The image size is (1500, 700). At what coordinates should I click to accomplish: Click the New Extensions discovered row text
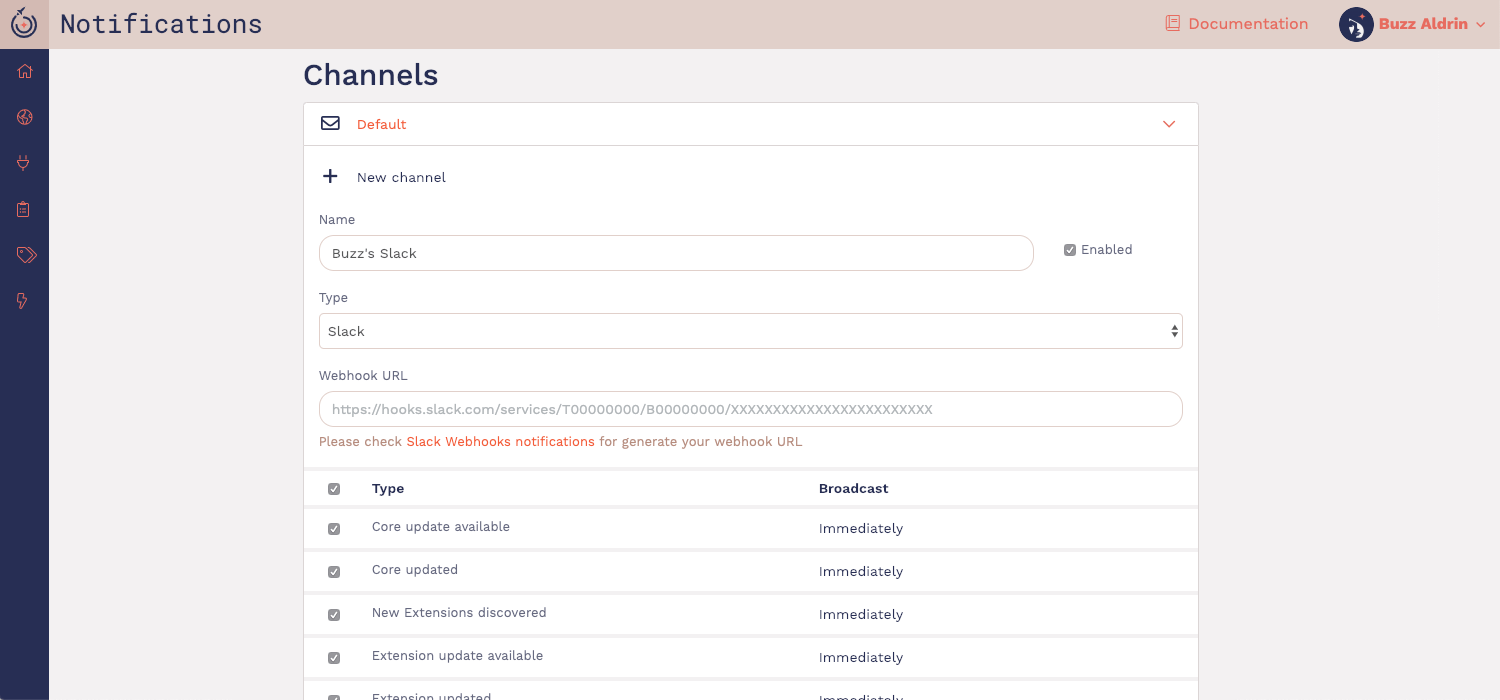coord(459,613)
